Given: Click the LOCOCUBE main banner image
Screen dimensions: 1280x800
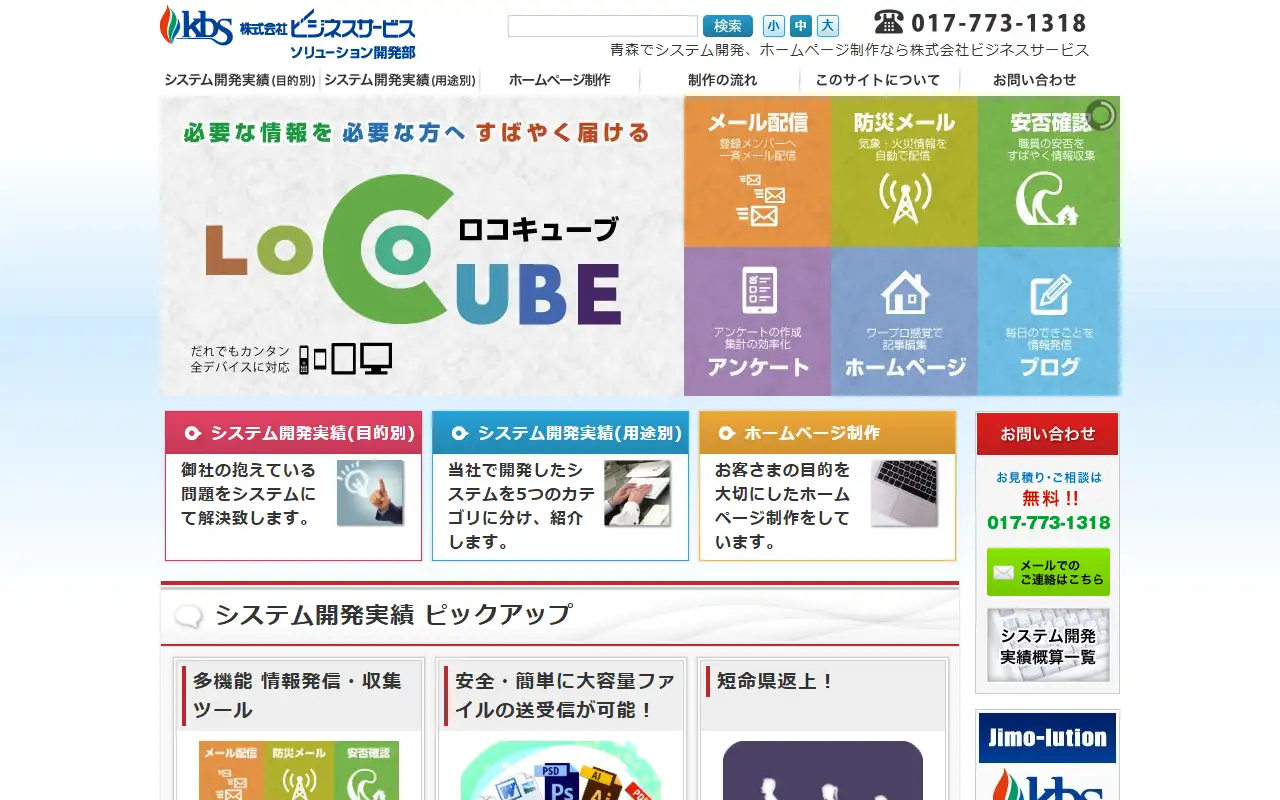Looking at the screenshot, I should coord(422,246).
